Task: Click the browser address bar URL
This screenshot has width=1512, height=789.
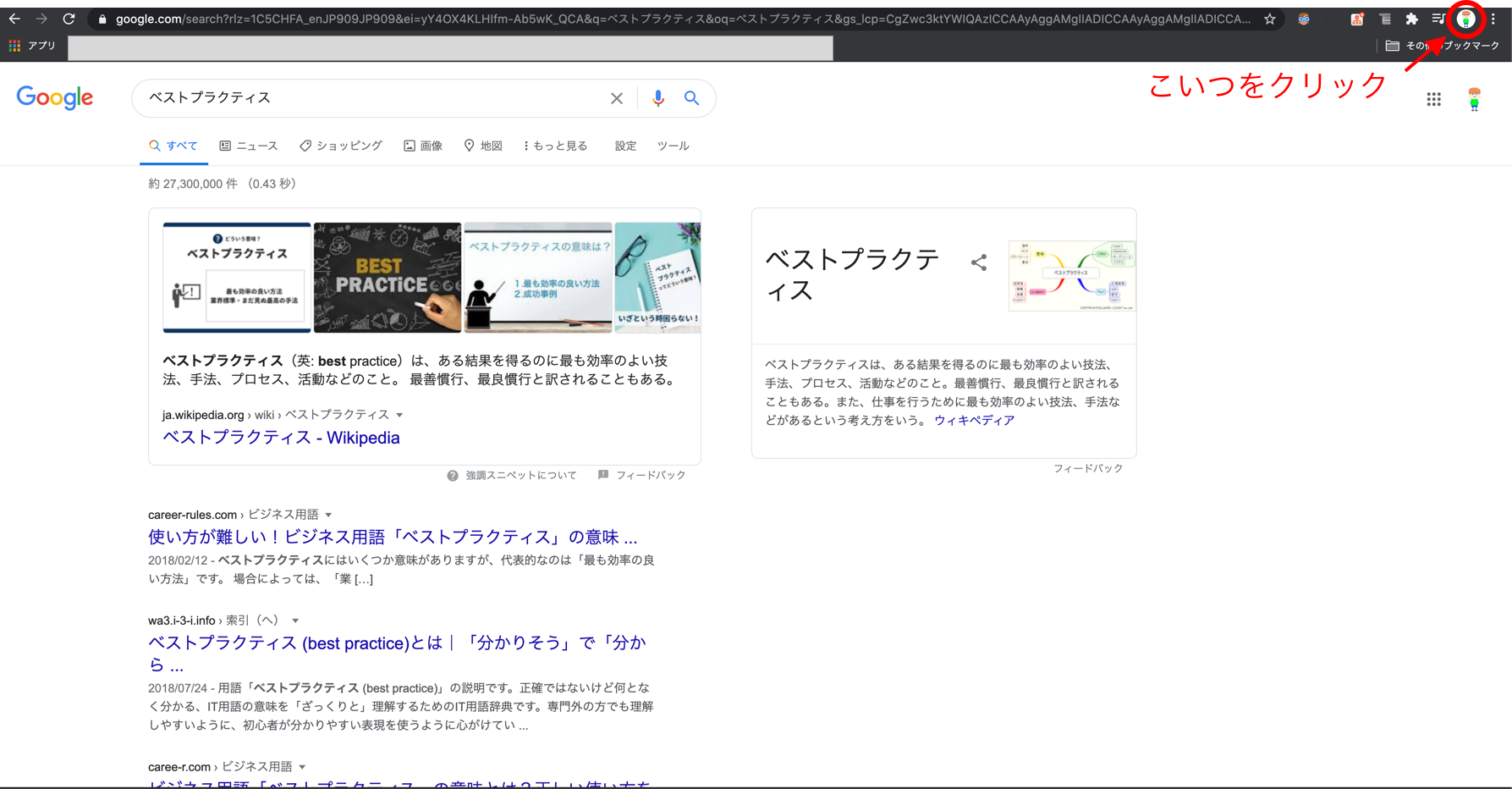Action: point(683,19)
